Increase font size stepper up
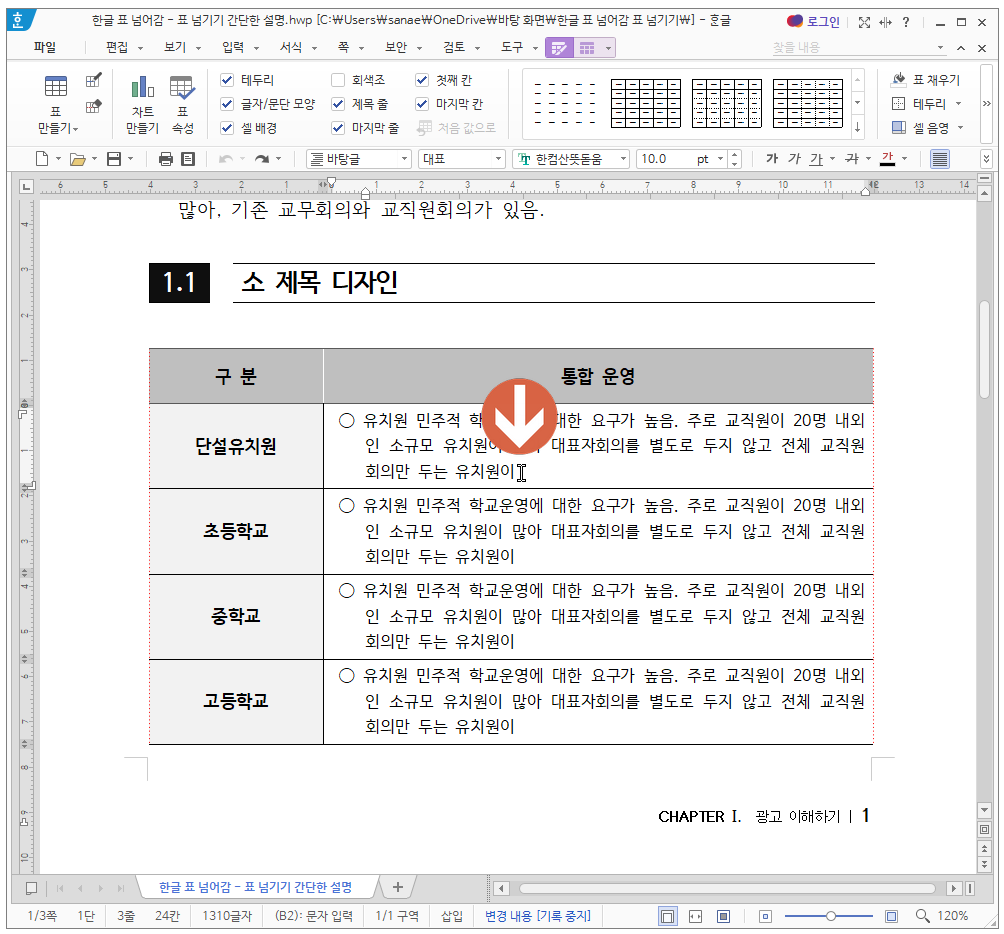 click(735, 154)
